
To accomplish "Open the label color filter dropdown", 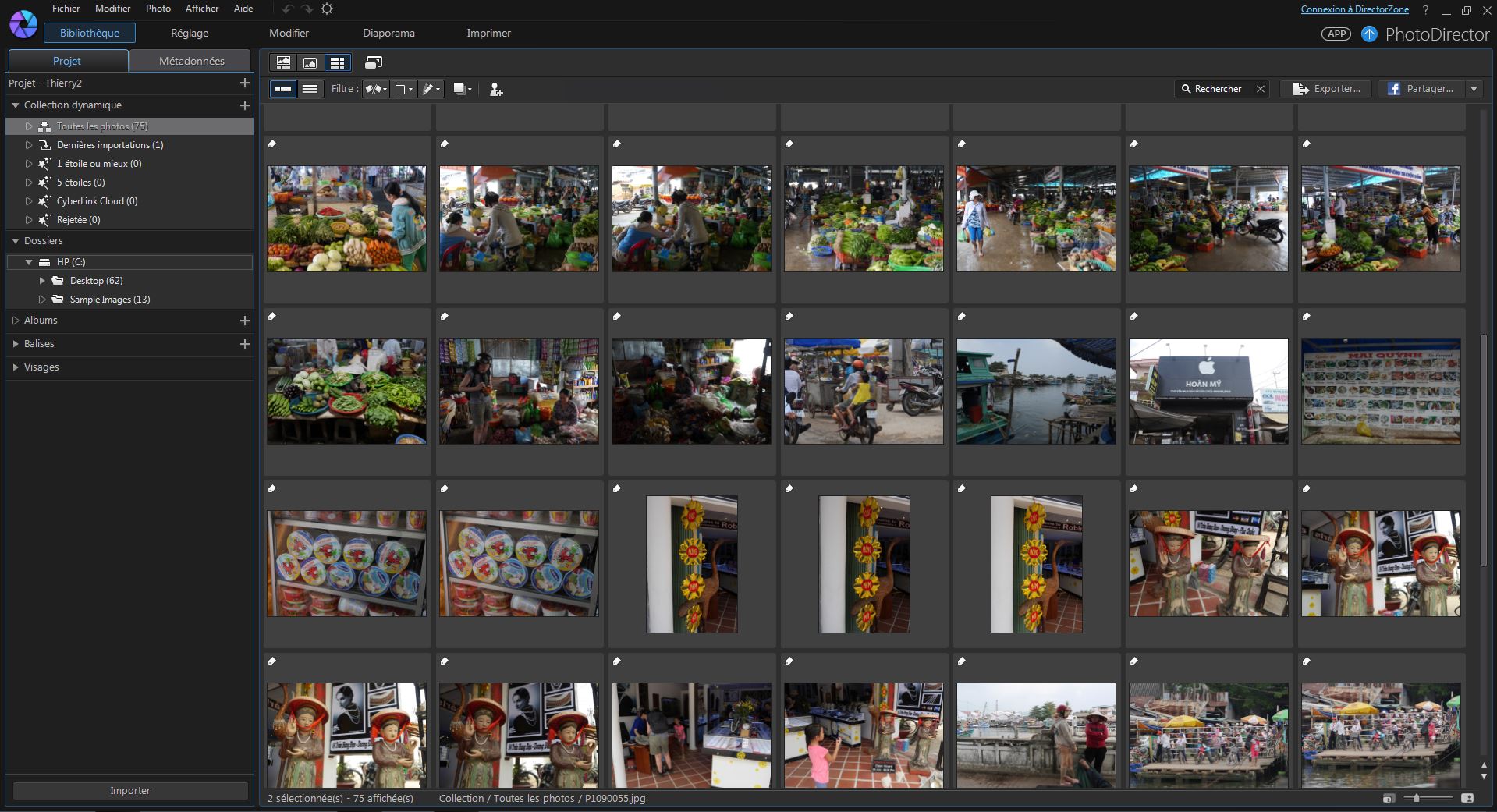I will coord(403,89).
